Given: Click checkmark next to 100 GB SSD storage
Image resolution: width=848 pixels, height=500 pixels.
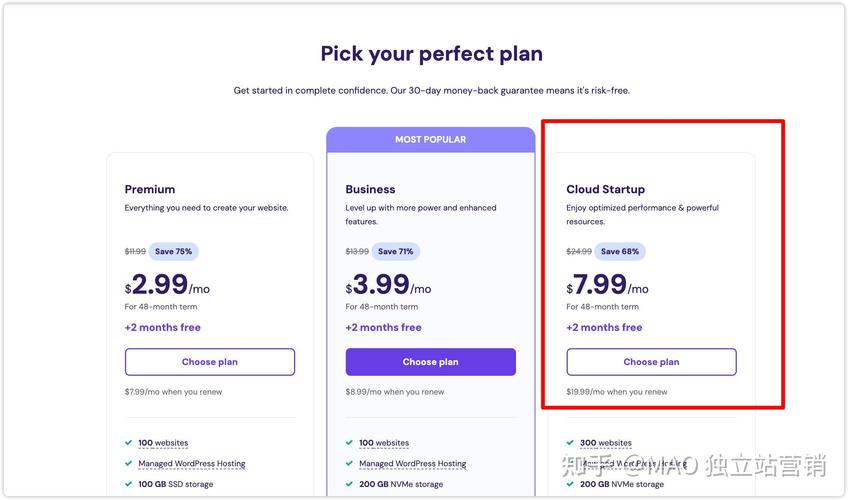Looking at the screenshot, I should (x=128, y=484).
